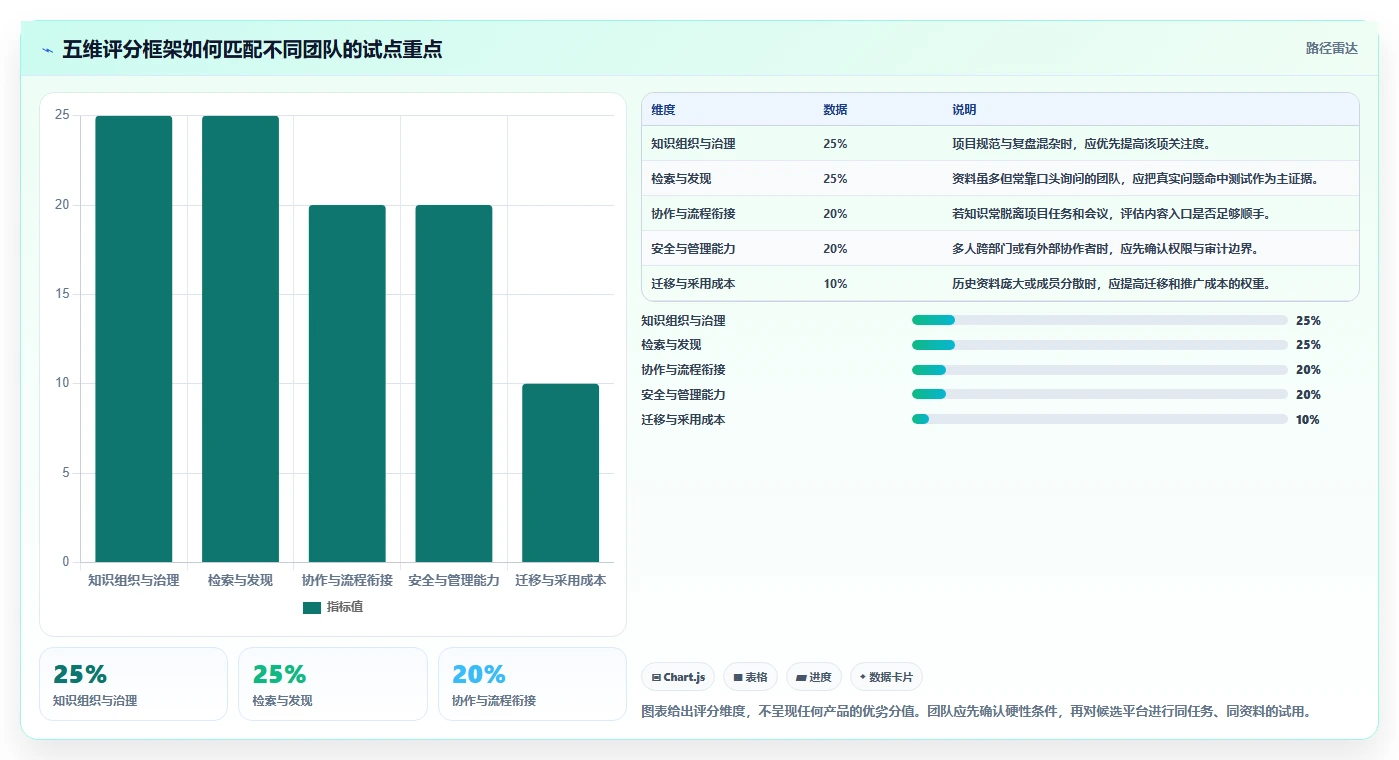Screen dimensions: 1399x760
Task: Click the 检索与发现 progress bar
Action: [1100, 345]
